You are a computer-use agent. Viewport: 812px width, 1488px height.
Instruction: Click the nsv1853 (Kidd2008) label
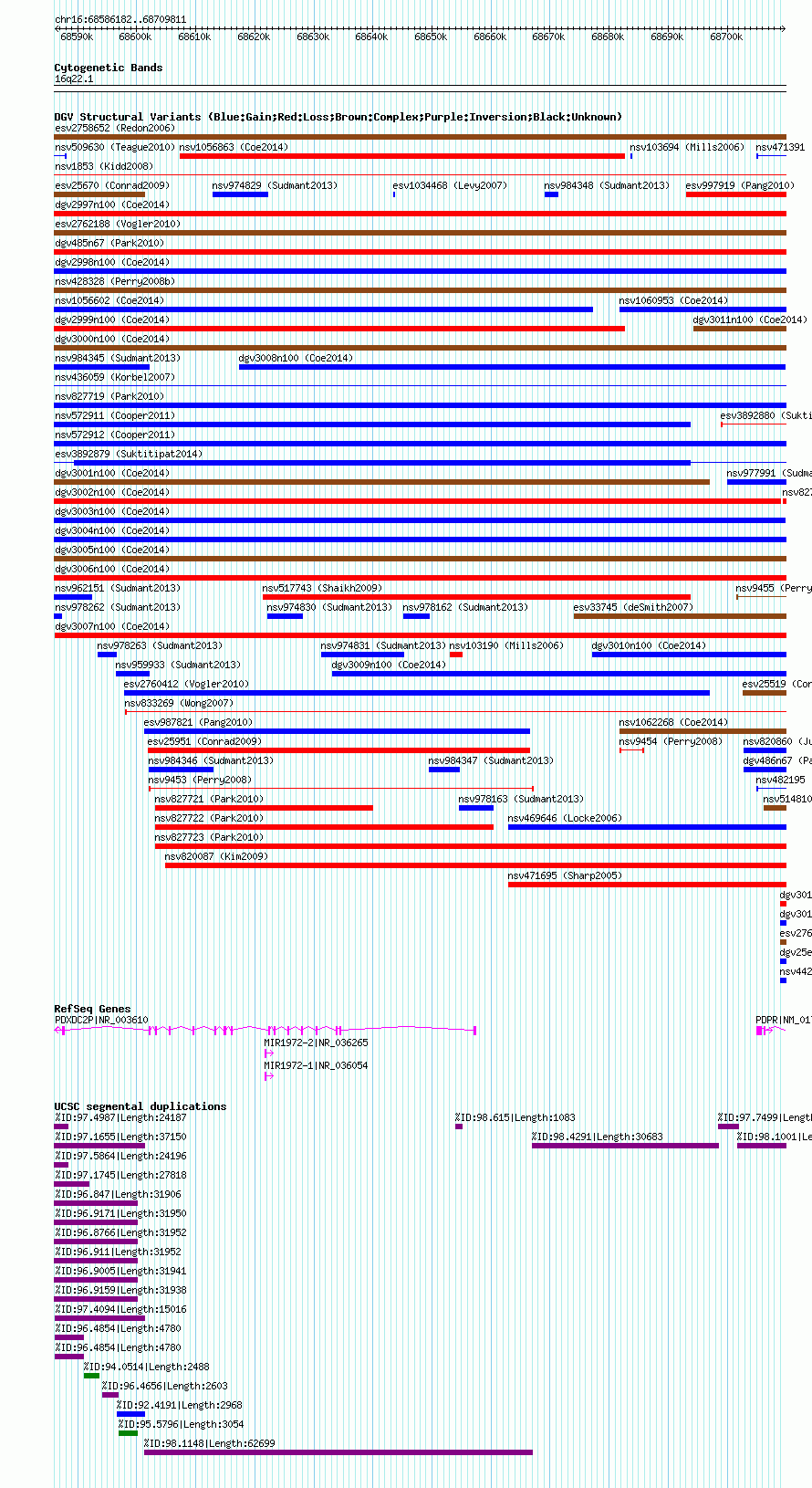pos(104,166)
